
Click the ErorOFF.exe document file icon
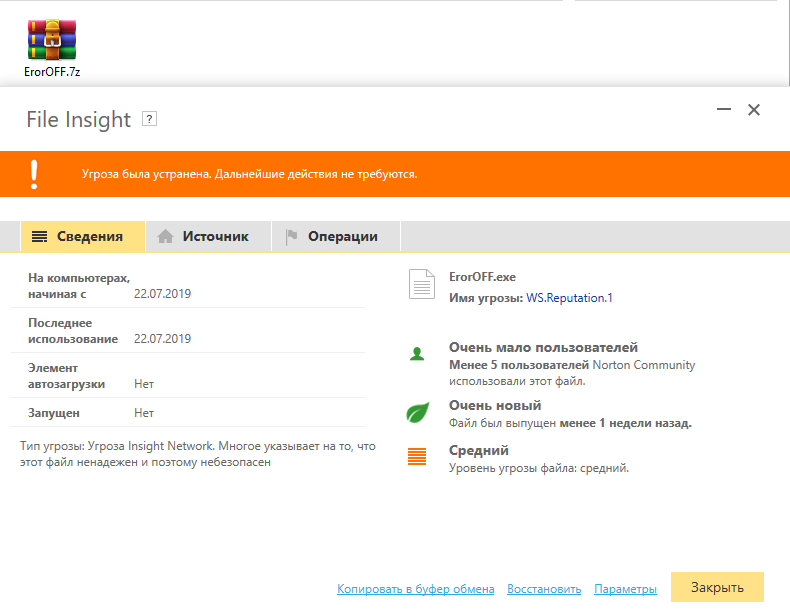pyautogui.click(x=422, y=284)
